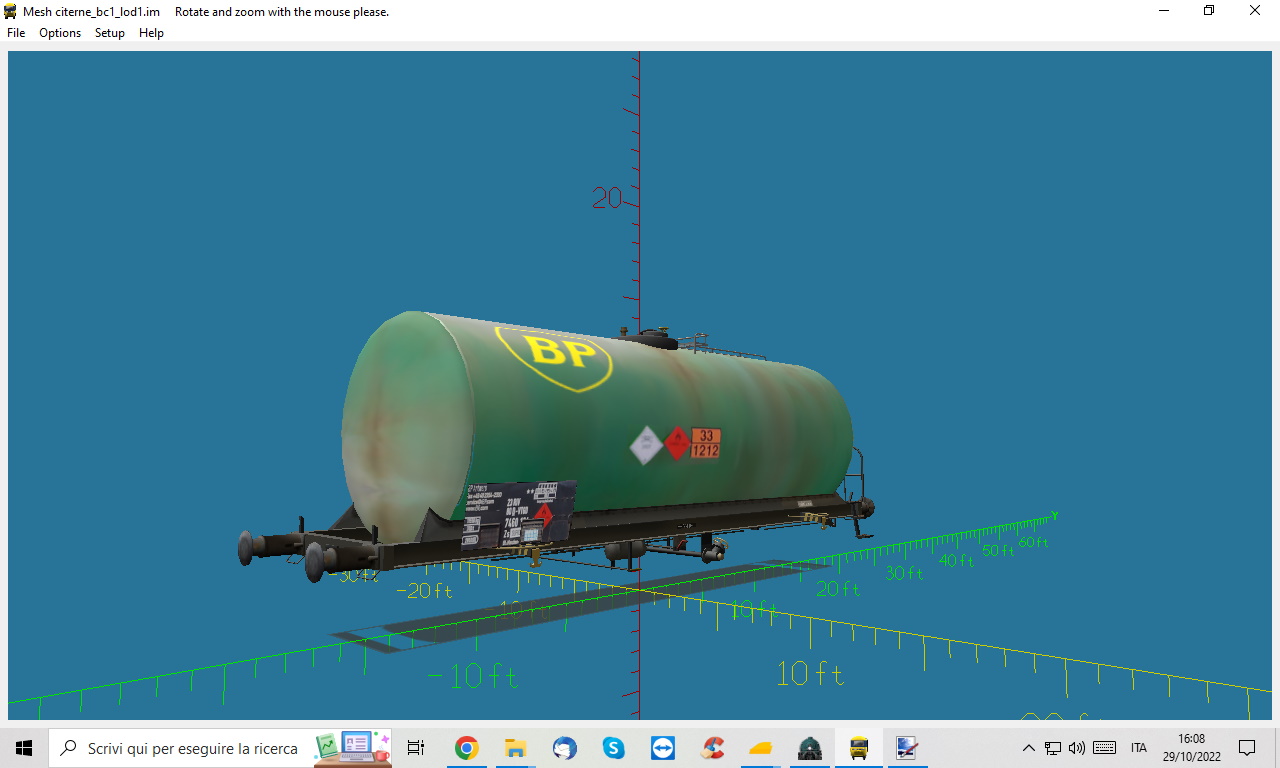Click the taskbar search field

pos(220,748)
